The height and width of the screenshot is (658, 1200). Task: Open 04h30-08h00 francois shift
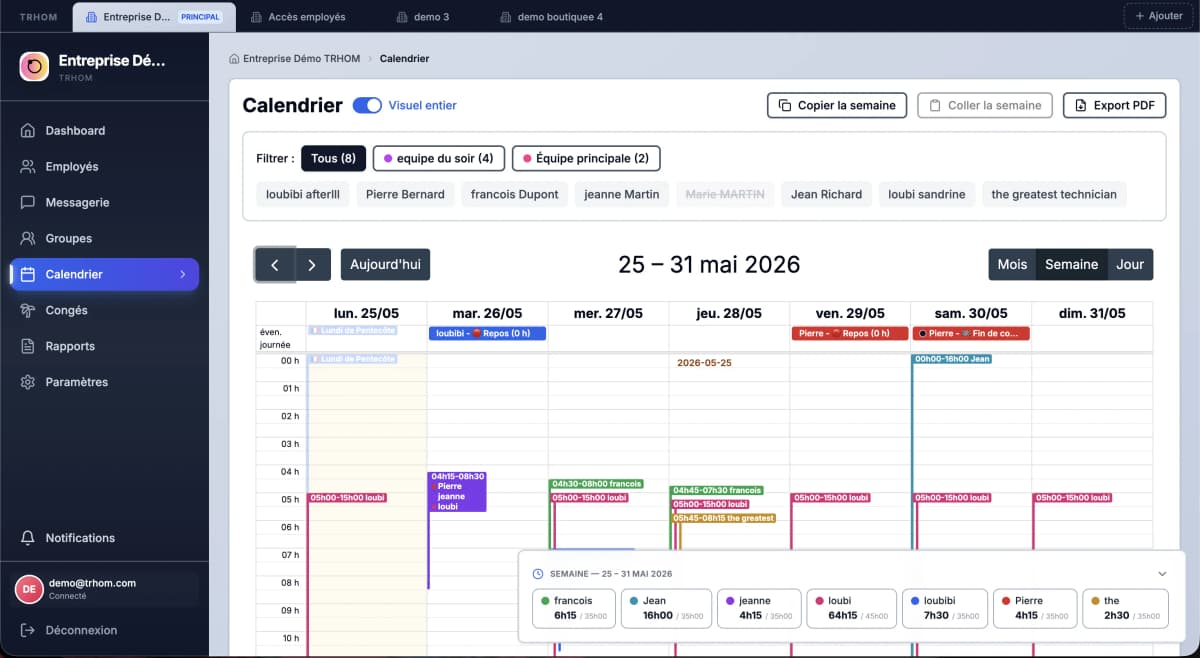596,484
